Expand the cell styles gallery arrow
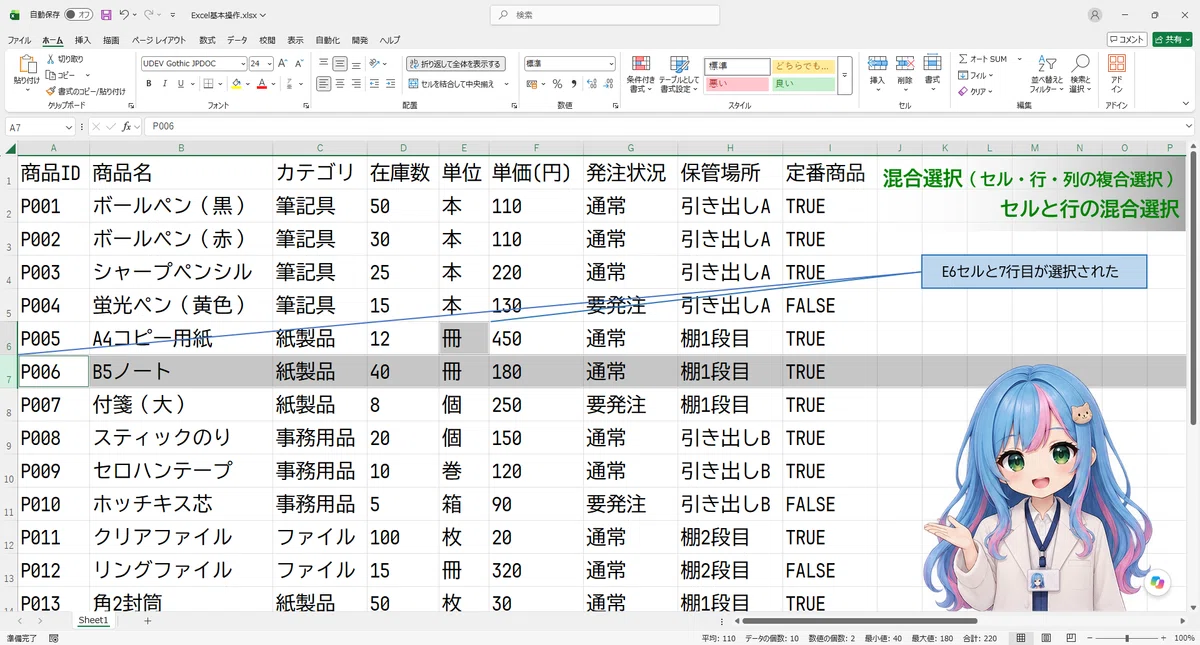Image resolution: width=1200 pixels, height=645 pixels. (844, 75)
